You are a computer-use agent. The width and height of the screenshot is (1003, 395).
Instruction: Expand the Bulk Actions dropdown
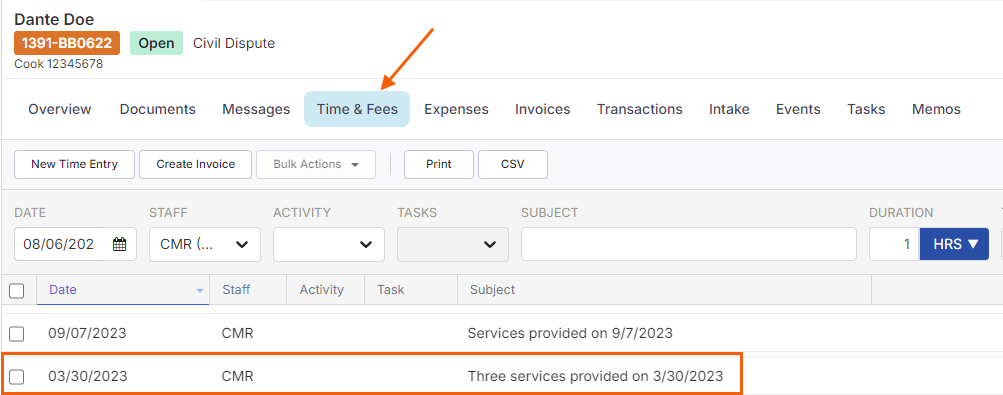click(x=316, y=164)
